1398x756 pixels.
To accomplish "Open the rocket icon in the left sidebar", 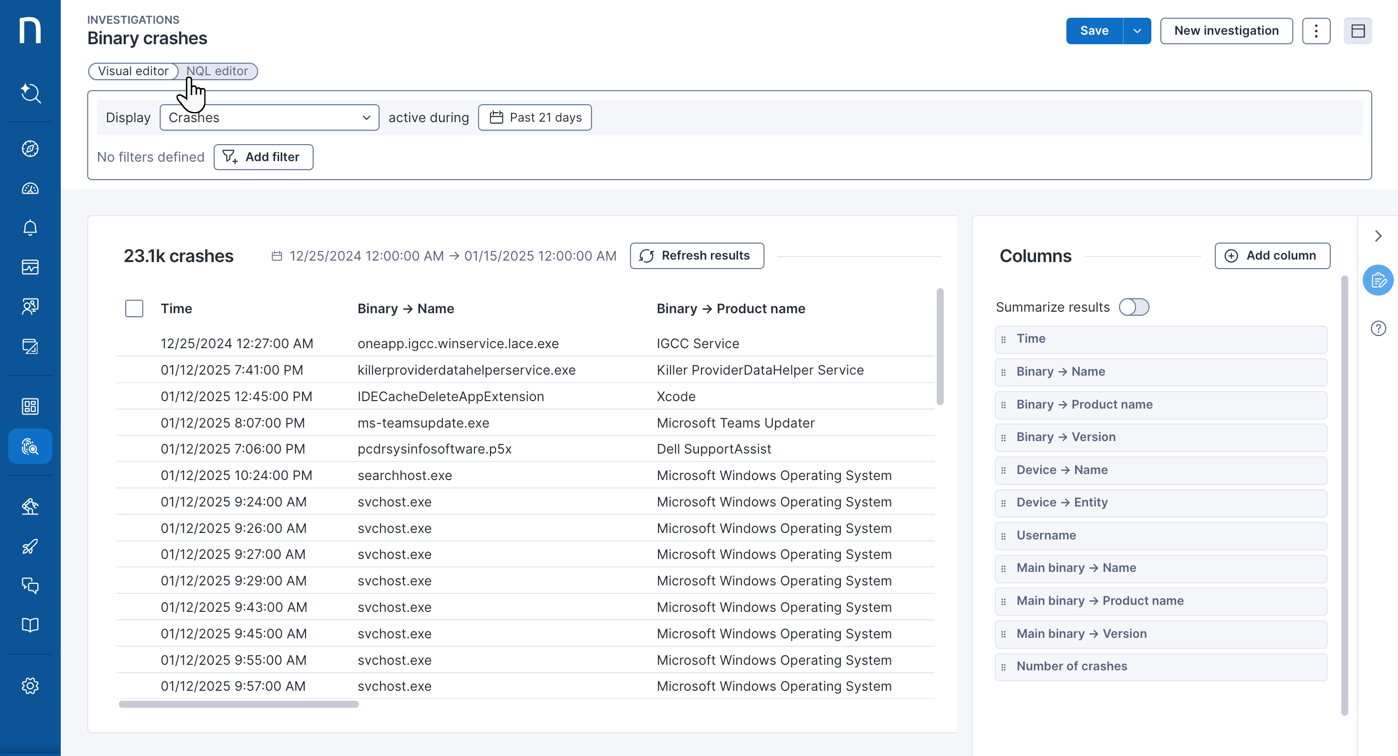I will [x=30, y=546].
